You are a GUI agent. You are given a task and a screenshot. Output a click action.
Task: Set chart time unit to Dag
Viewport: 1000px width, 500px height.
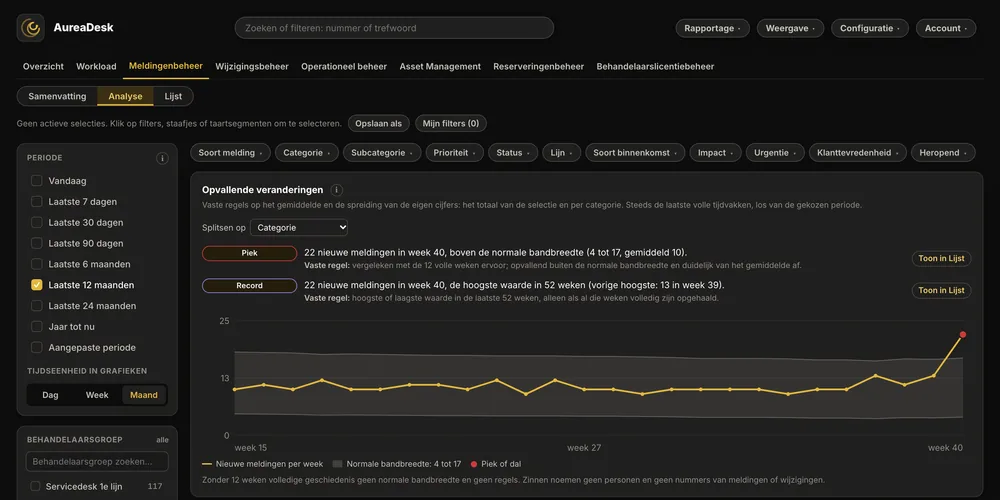[50, 395]
